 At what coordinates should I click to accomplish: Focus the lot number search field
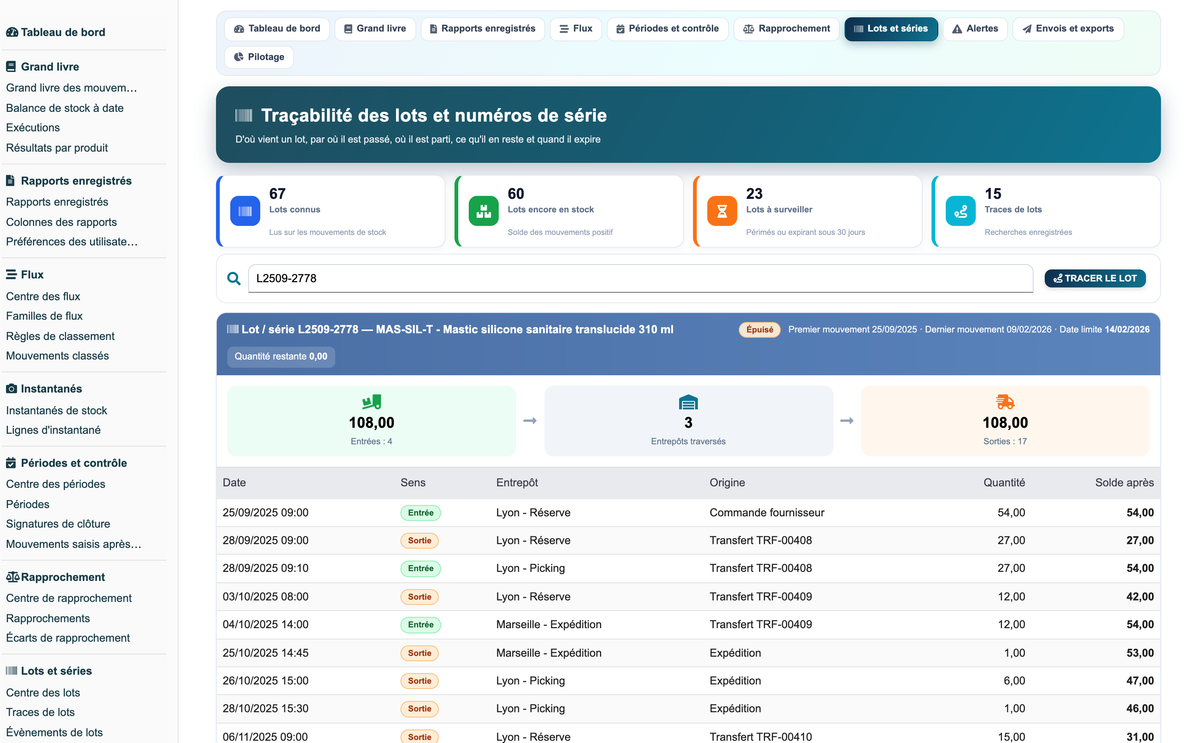tap(640, 278)
